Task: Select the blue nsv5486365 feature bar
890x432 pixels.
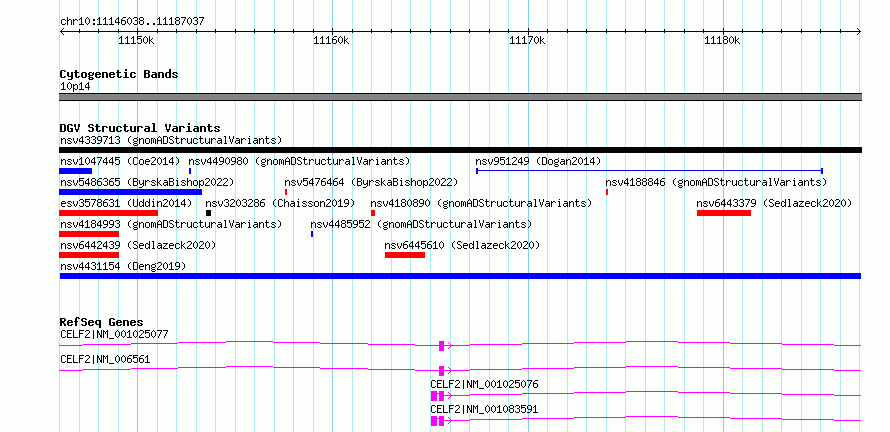Action: coord(131,192)
